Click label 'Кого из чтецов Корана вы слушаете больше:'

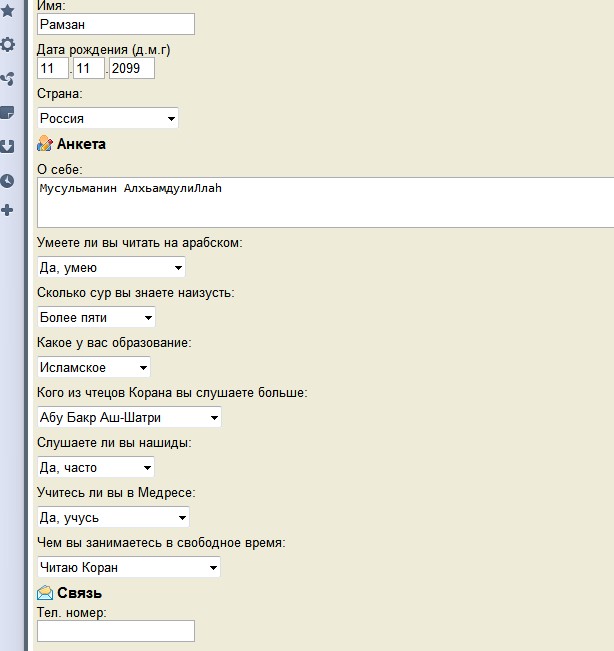click(x=172, y=392)
